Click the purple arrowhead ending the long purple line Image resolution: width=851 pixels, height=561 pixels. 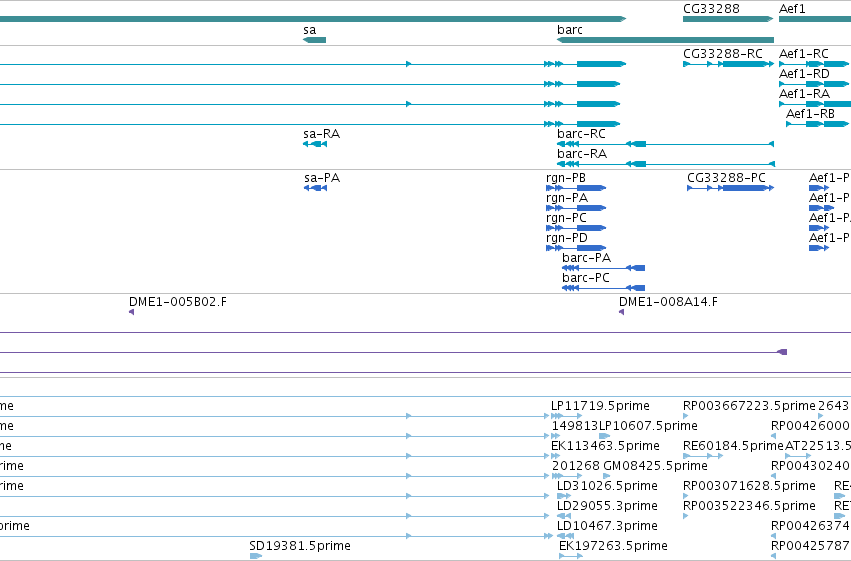[x=782, y=352]
